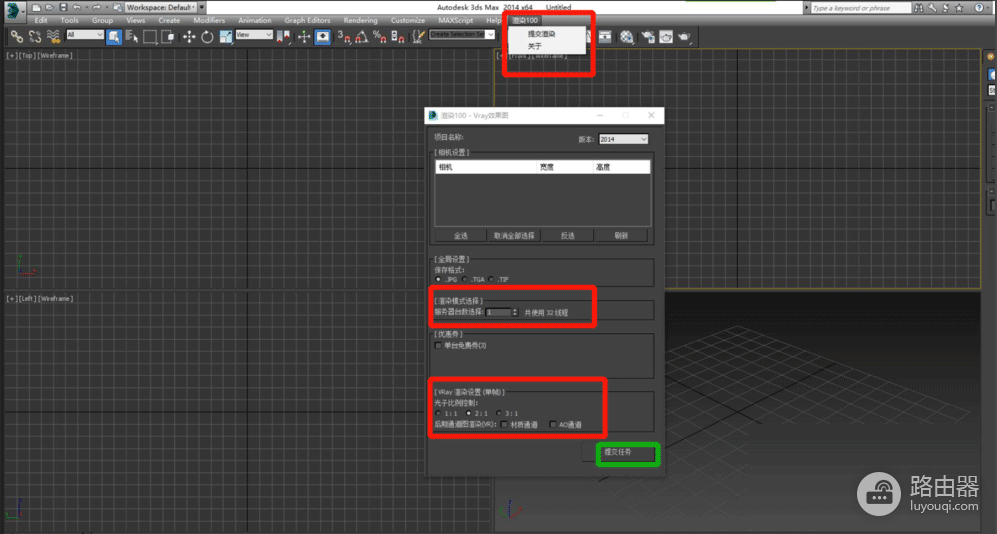Click the 提交任务 submit task button

[x=617, y=452]
